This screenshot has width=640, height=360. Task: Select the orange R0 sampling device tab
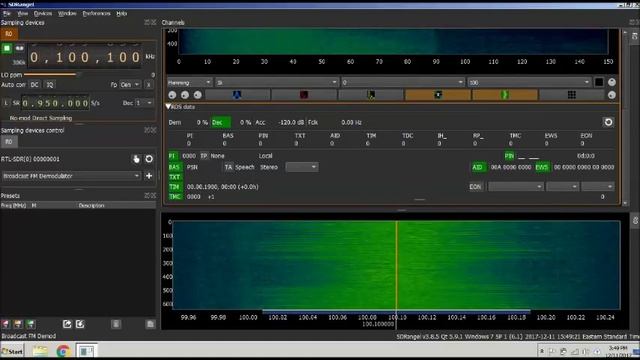coord(9,34)
